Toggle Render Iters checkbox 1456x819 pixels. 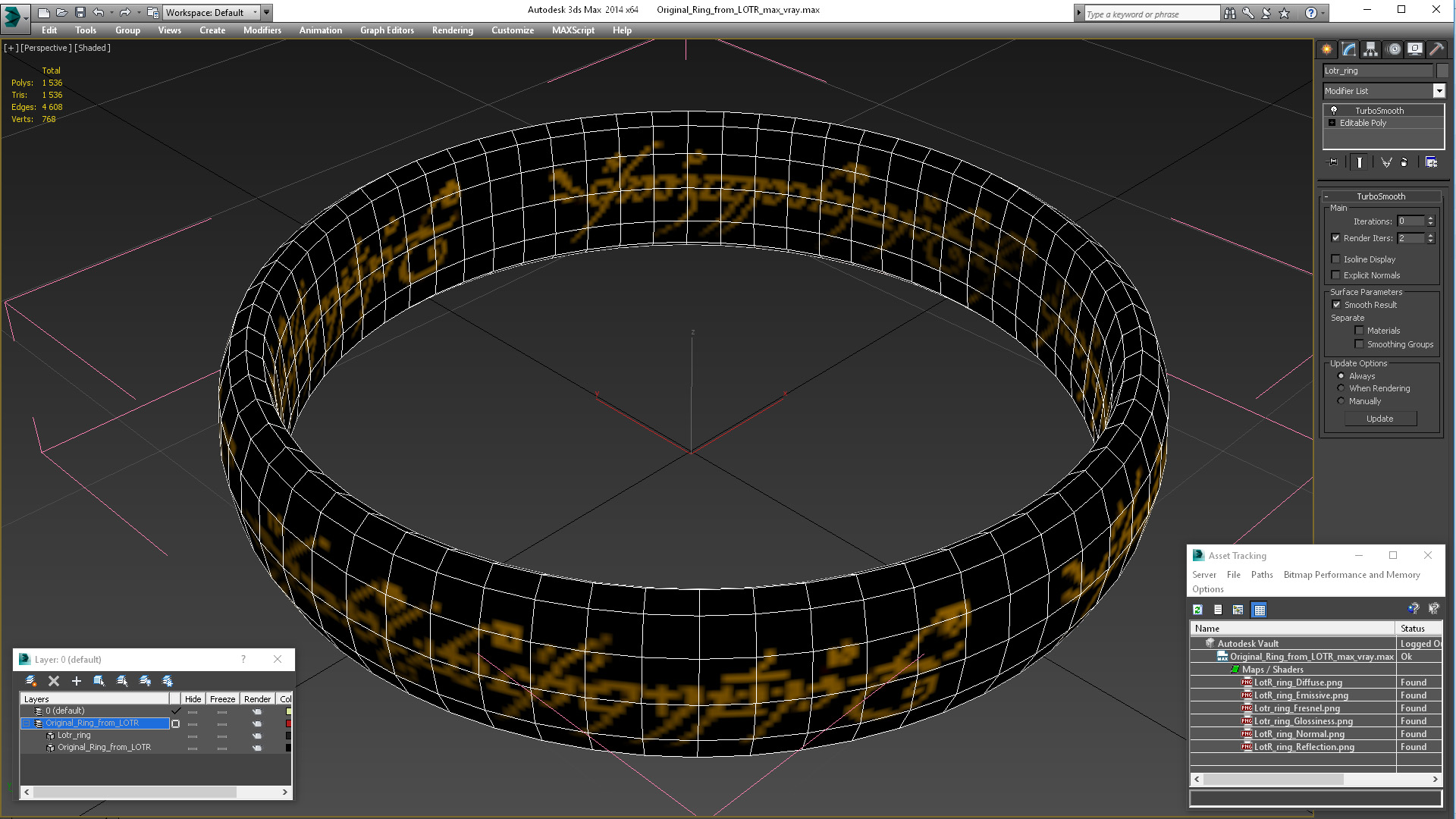[1336, 238]
